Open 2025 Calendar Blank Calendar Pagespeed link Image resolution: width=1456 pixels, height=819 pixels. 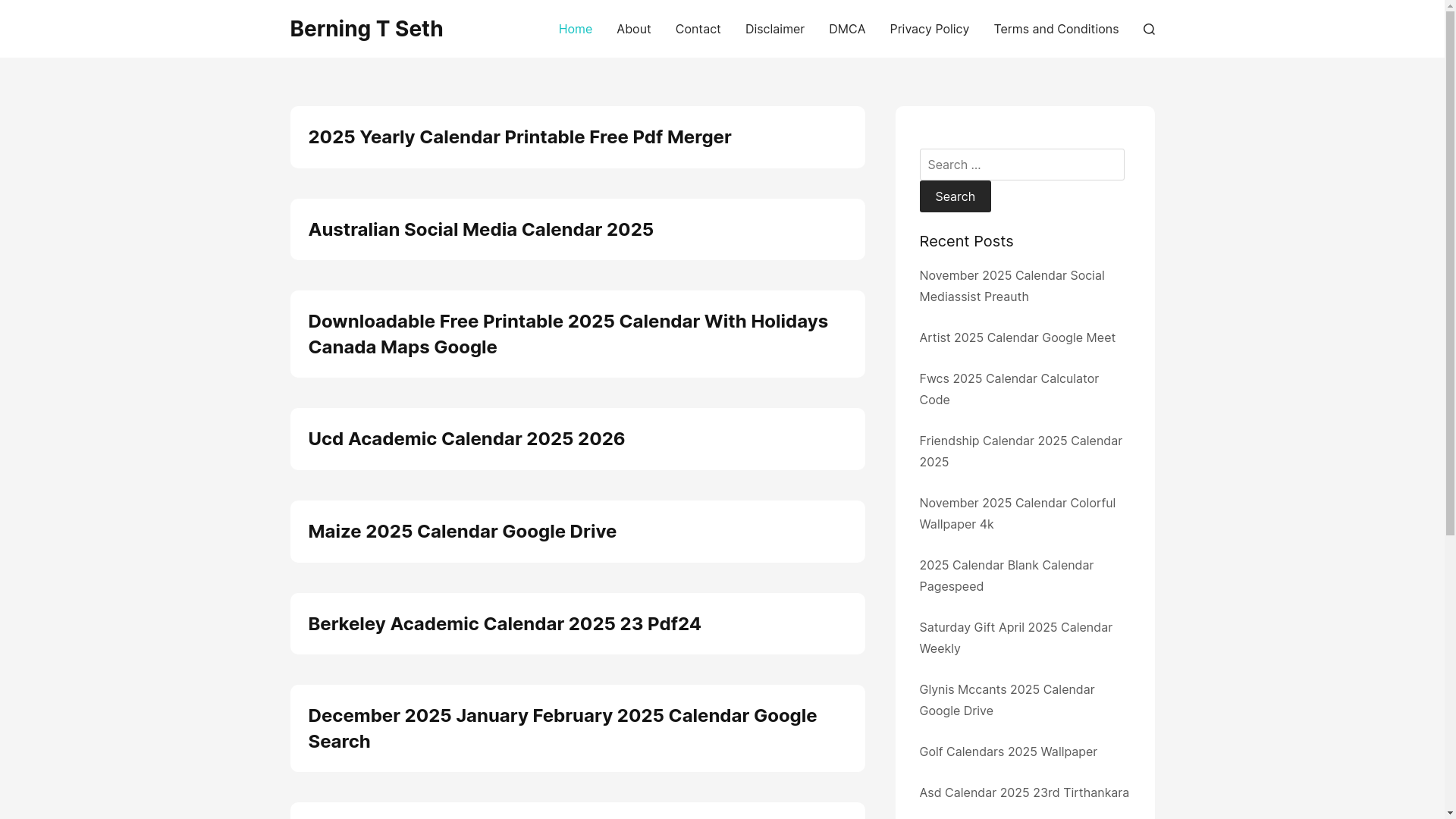pyautogui.click(x=1006, y=576)
